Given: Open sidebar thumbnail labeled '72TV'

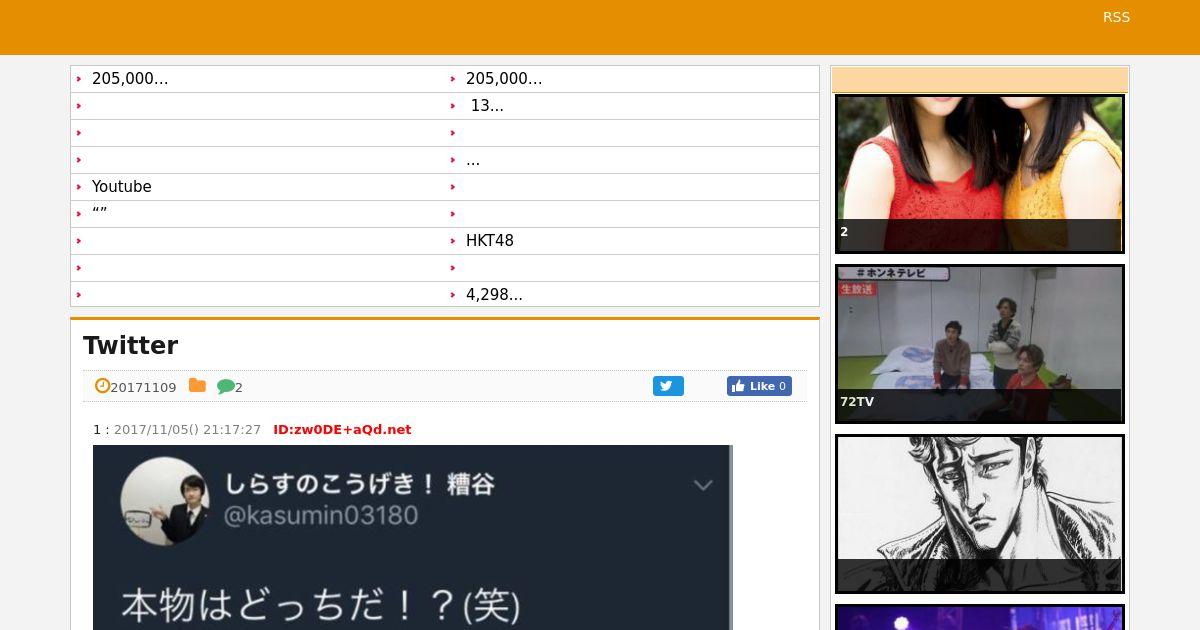Looking at the screenshot, I should [980, 344].
